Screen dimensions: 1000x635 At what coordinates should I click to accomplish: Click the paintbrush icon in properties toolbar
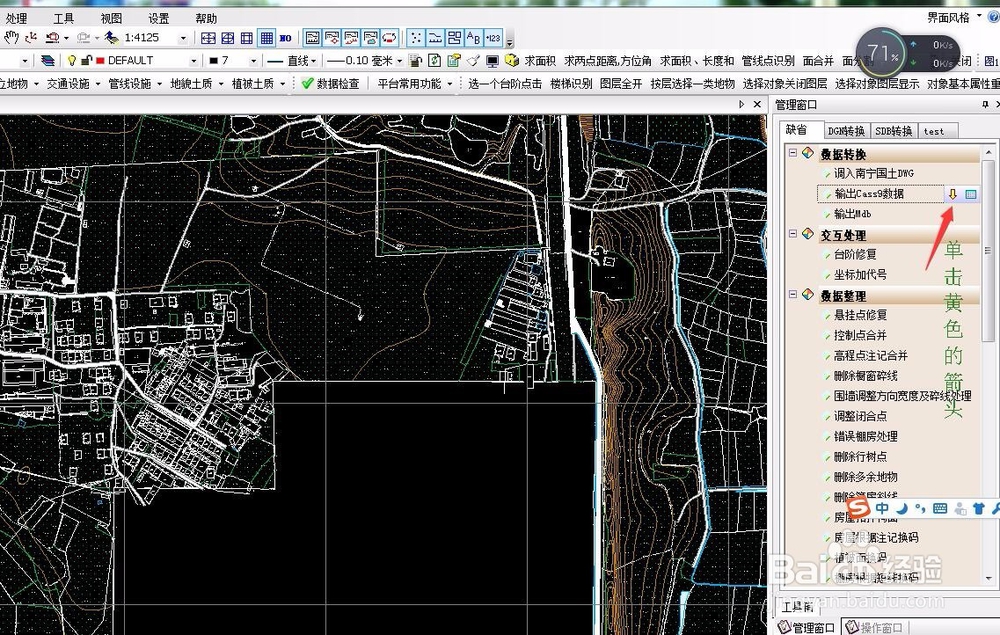pyautogui.click(x=472, y=61)
